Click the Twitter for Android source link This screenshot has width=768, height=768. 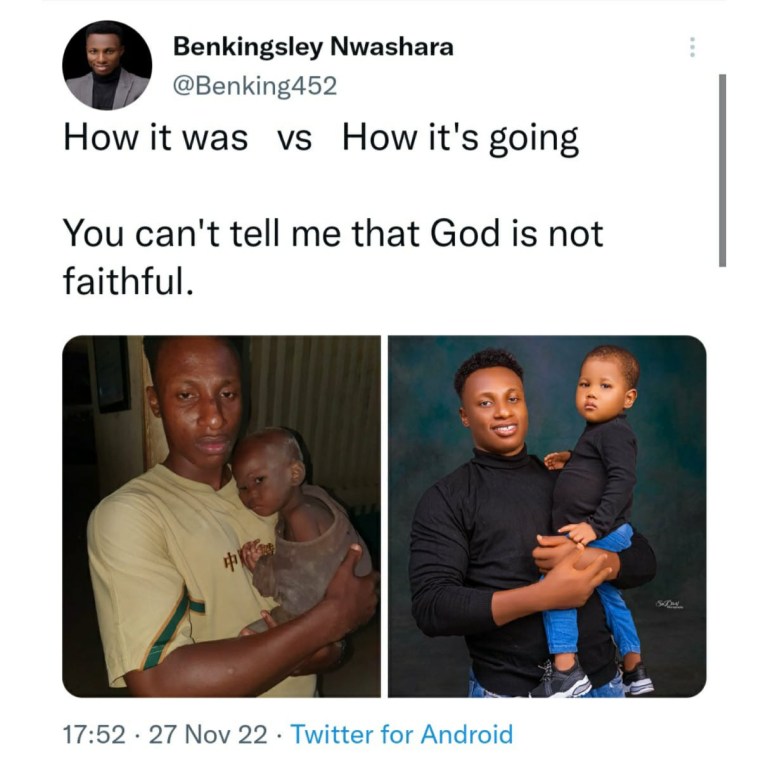(x=402, y=735)
